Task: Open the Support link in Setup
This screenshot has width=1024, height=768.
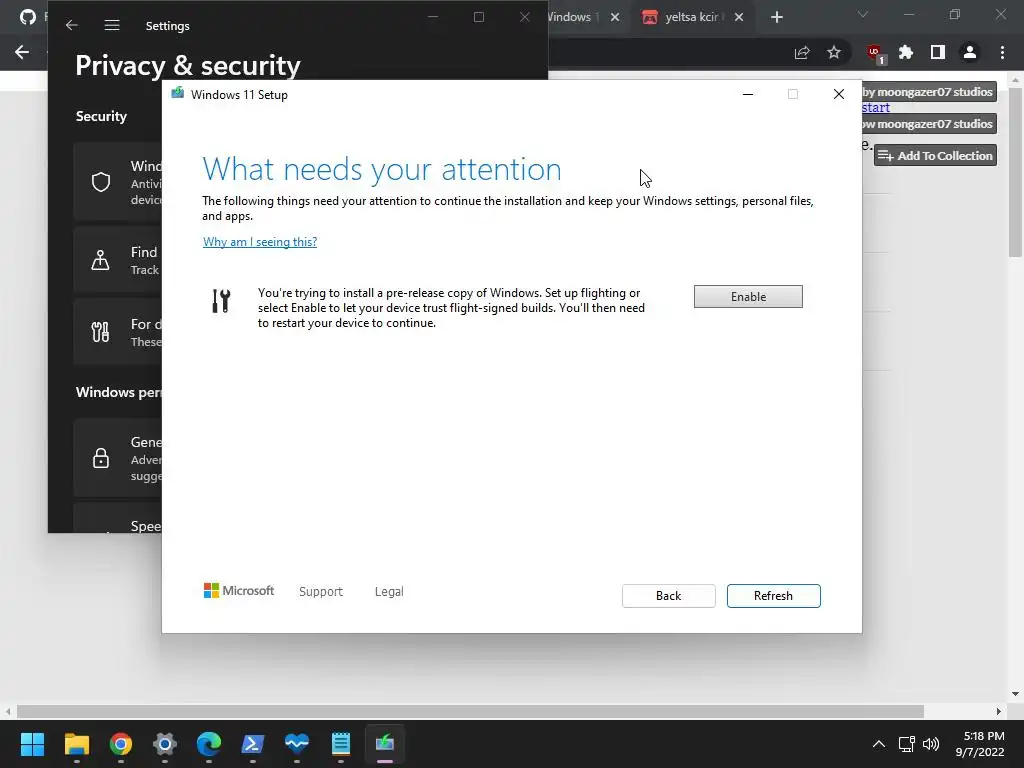Action: tap(321, 591)
